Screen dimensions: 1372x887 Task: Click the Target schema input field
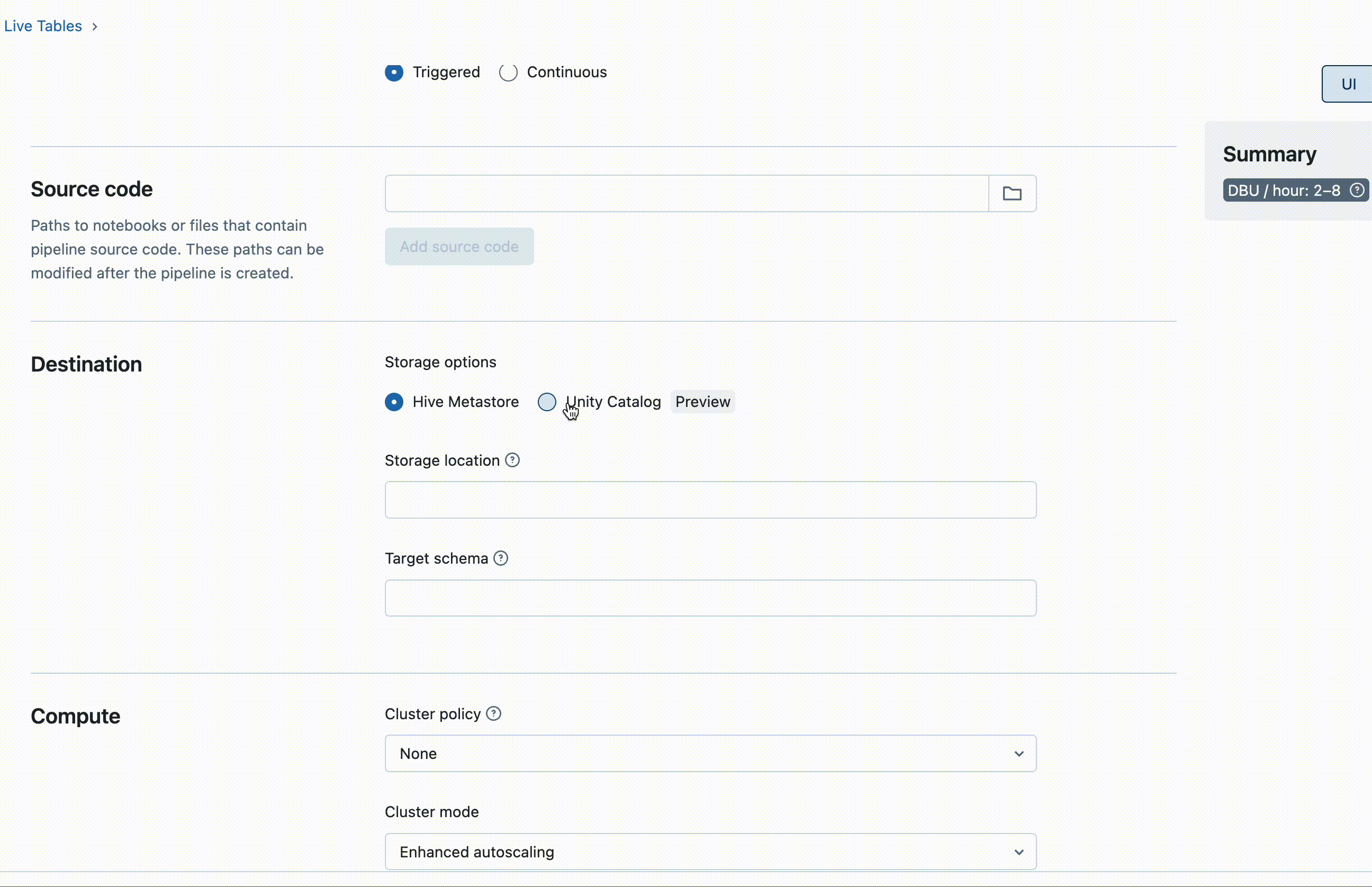(710, 597)
